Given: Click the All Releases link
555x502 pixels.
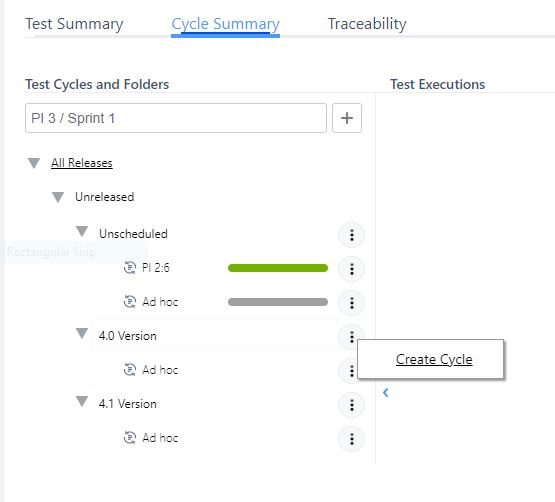Looking at the screenshot, I should point(82,163).
